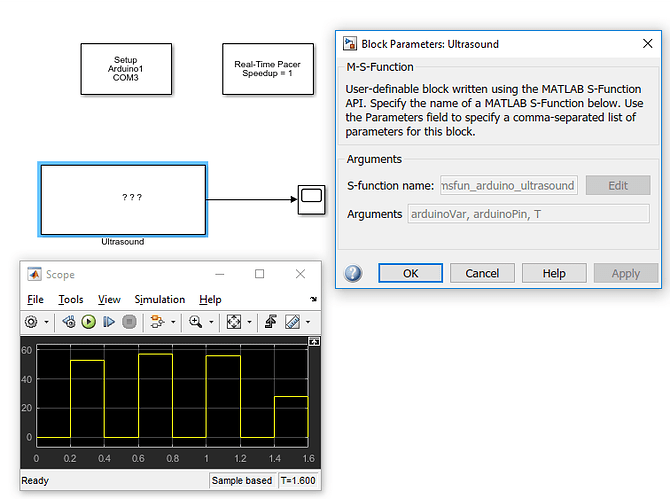Click the Stop simulation icon

[x=129, y=322]
